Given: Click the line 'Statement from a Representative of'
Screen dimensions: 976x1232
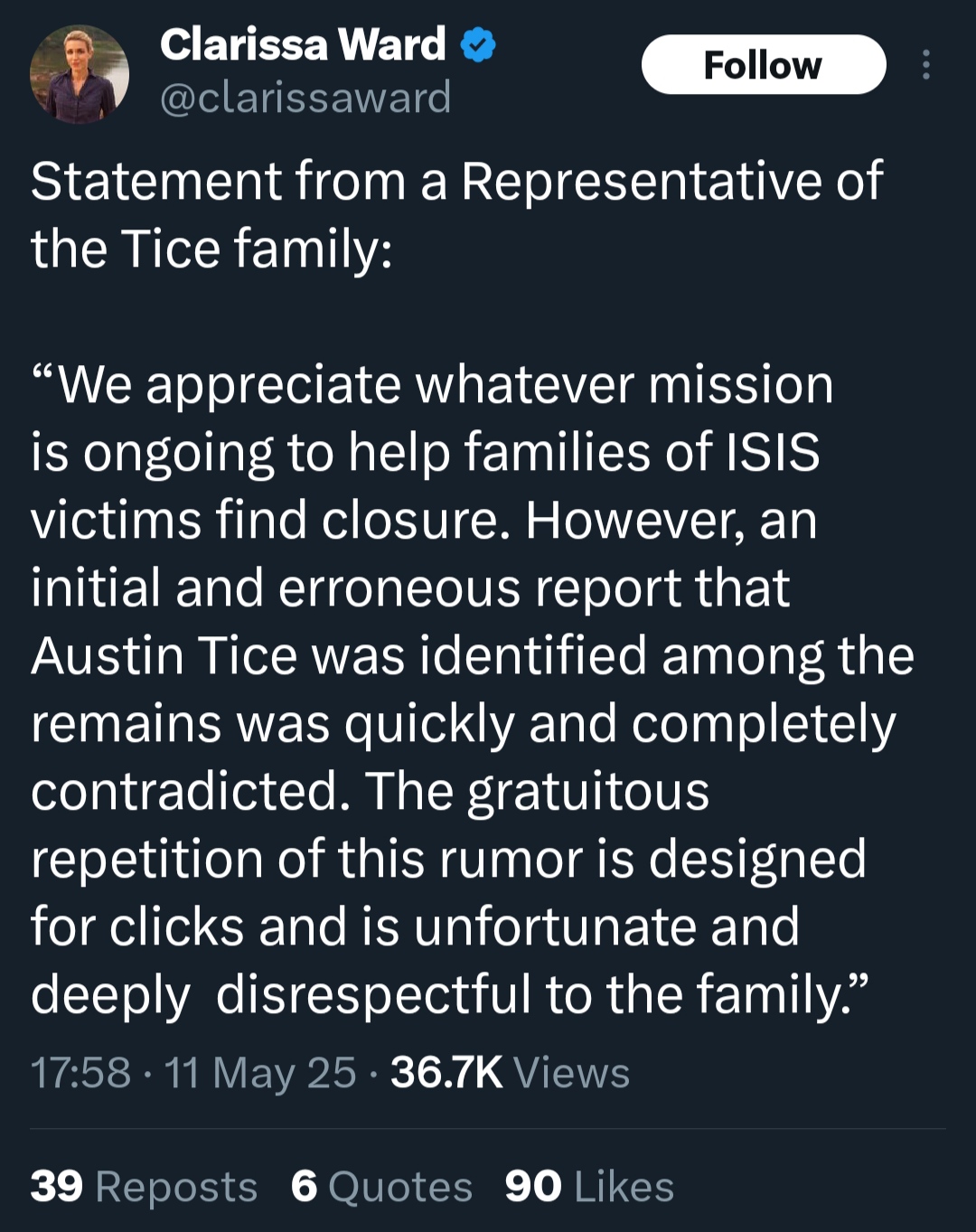Looking at the screenshot, I should 456,181.
